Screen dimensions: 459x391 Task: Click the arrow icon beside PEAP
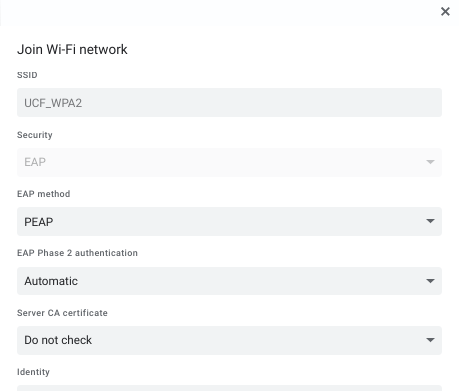(430, 221)
